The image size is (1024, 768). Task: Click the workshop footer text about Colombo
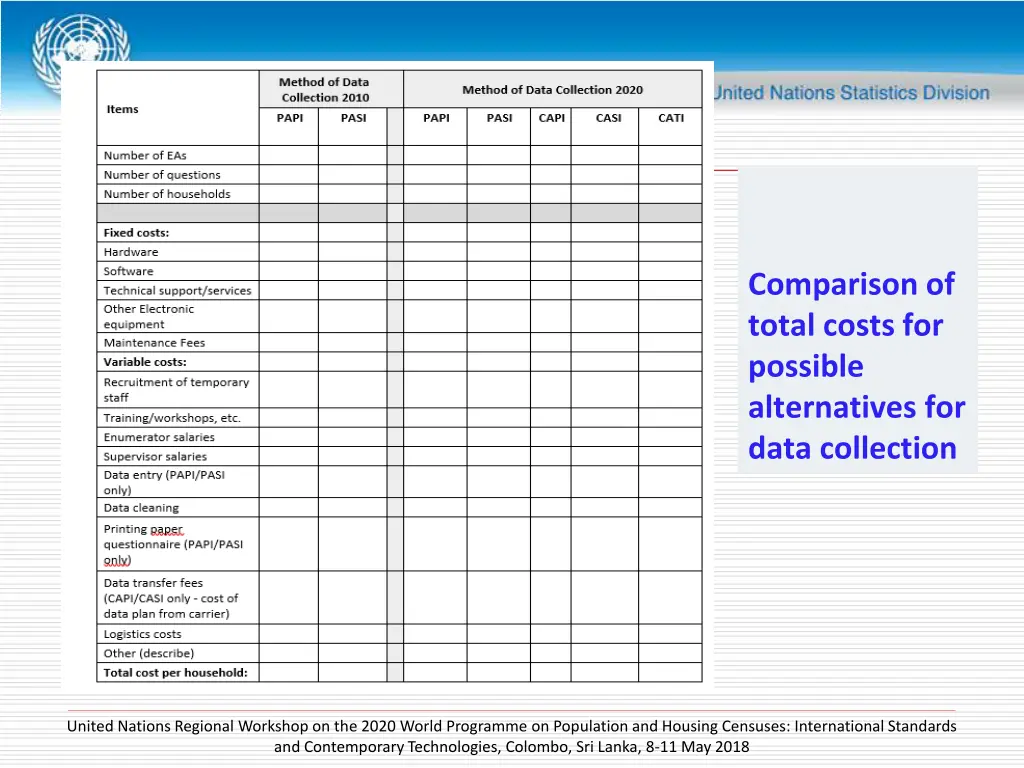pyautogui.click(x=511, y=736)
